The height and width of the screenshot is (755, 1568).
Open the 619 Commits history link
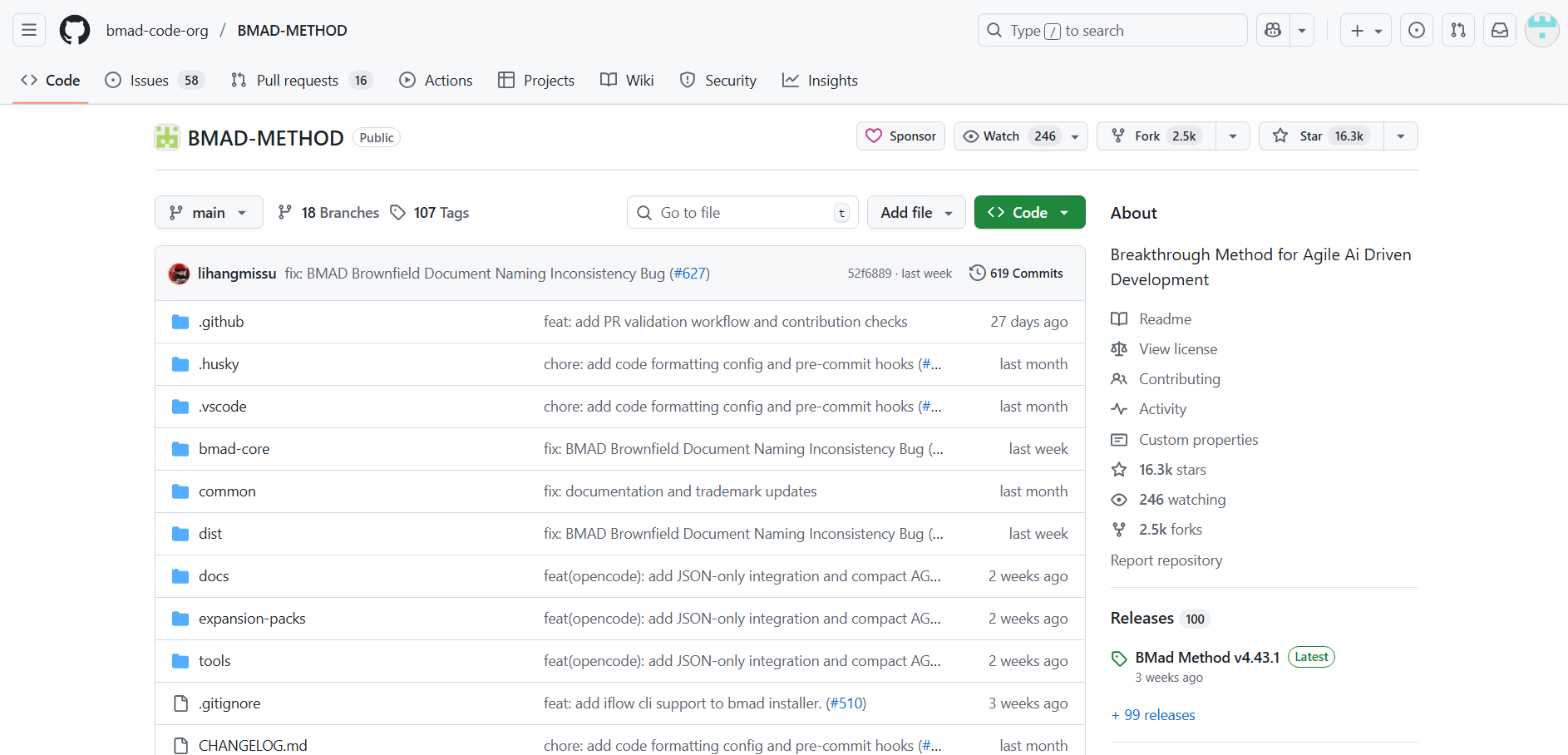1016,274
